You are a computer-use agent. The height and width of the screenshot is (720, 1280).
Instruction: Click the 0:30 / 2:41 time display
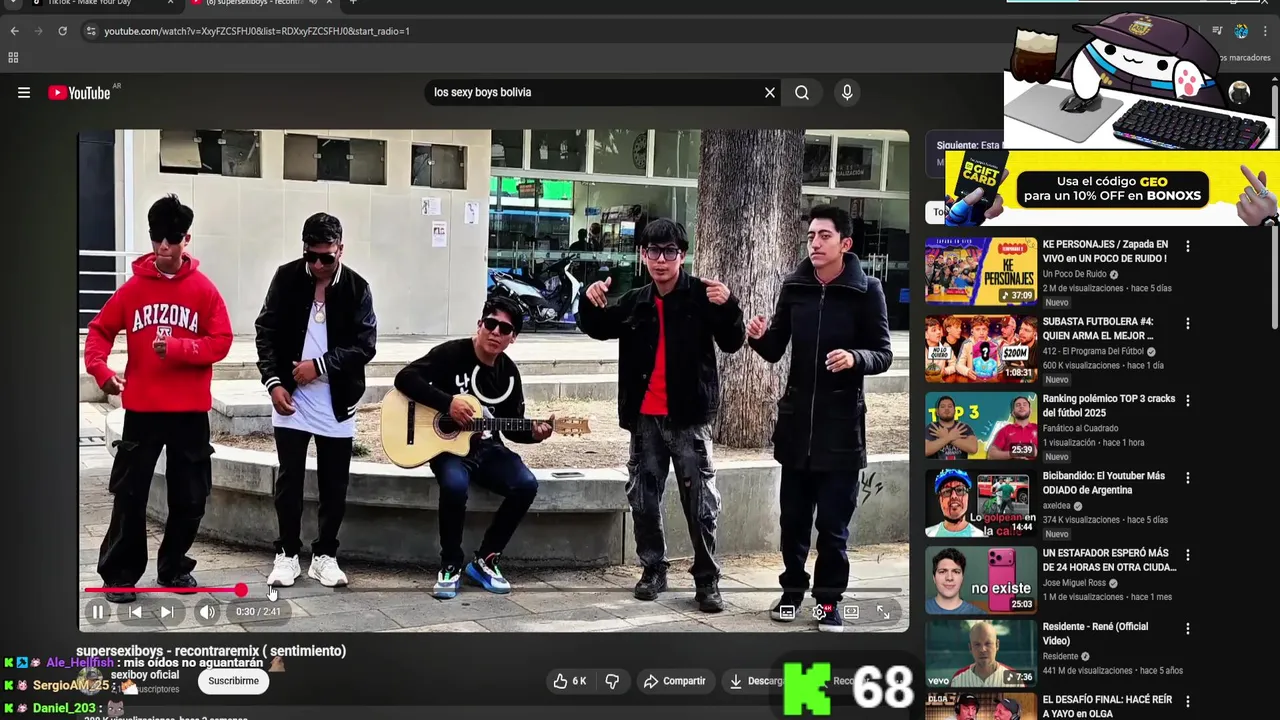(258, 612)
